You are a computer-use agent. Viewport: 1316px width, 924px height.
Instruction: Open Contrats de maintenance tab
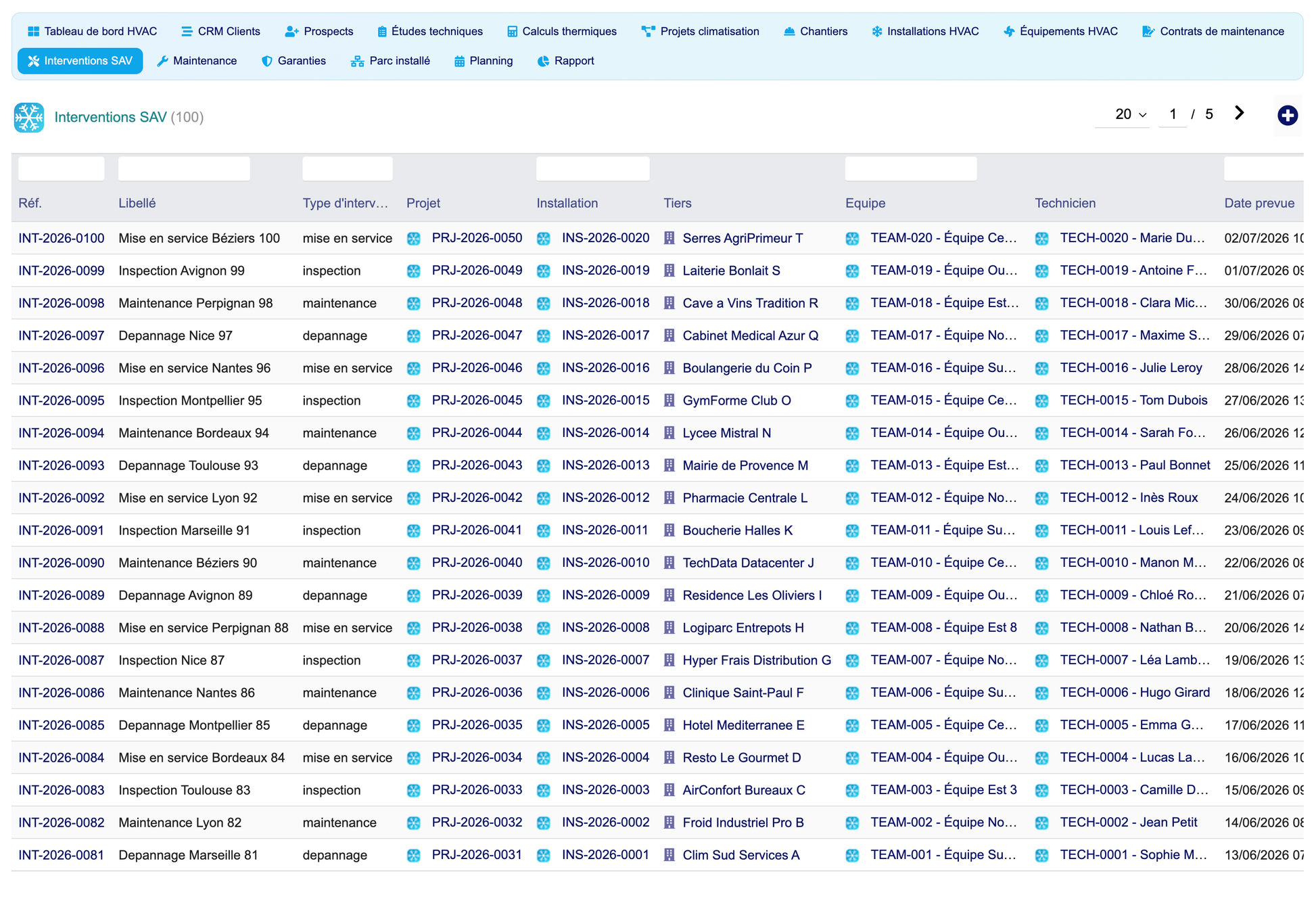click(1213, 31)
